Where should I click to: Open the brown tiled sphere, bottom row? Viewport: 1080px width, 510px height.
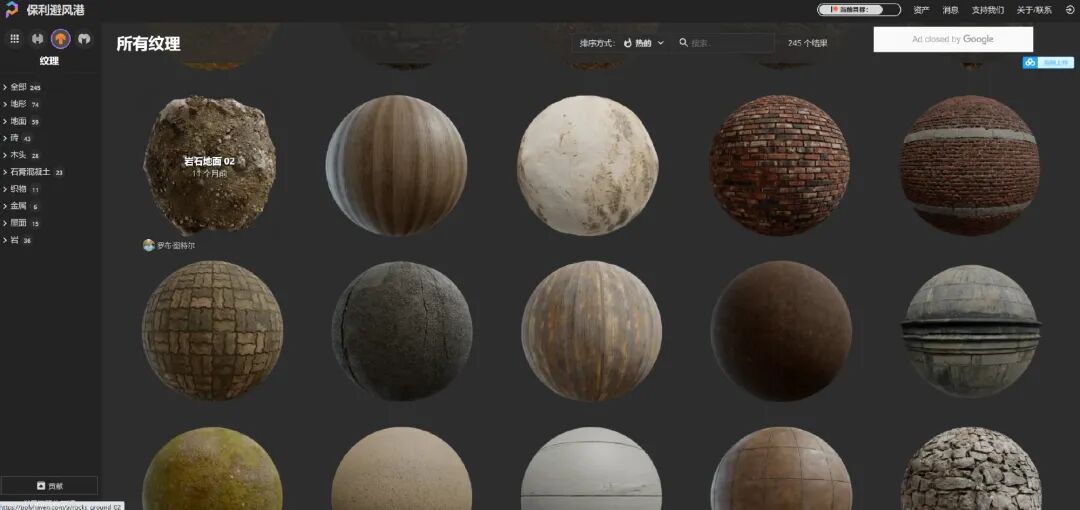(781, 469)
